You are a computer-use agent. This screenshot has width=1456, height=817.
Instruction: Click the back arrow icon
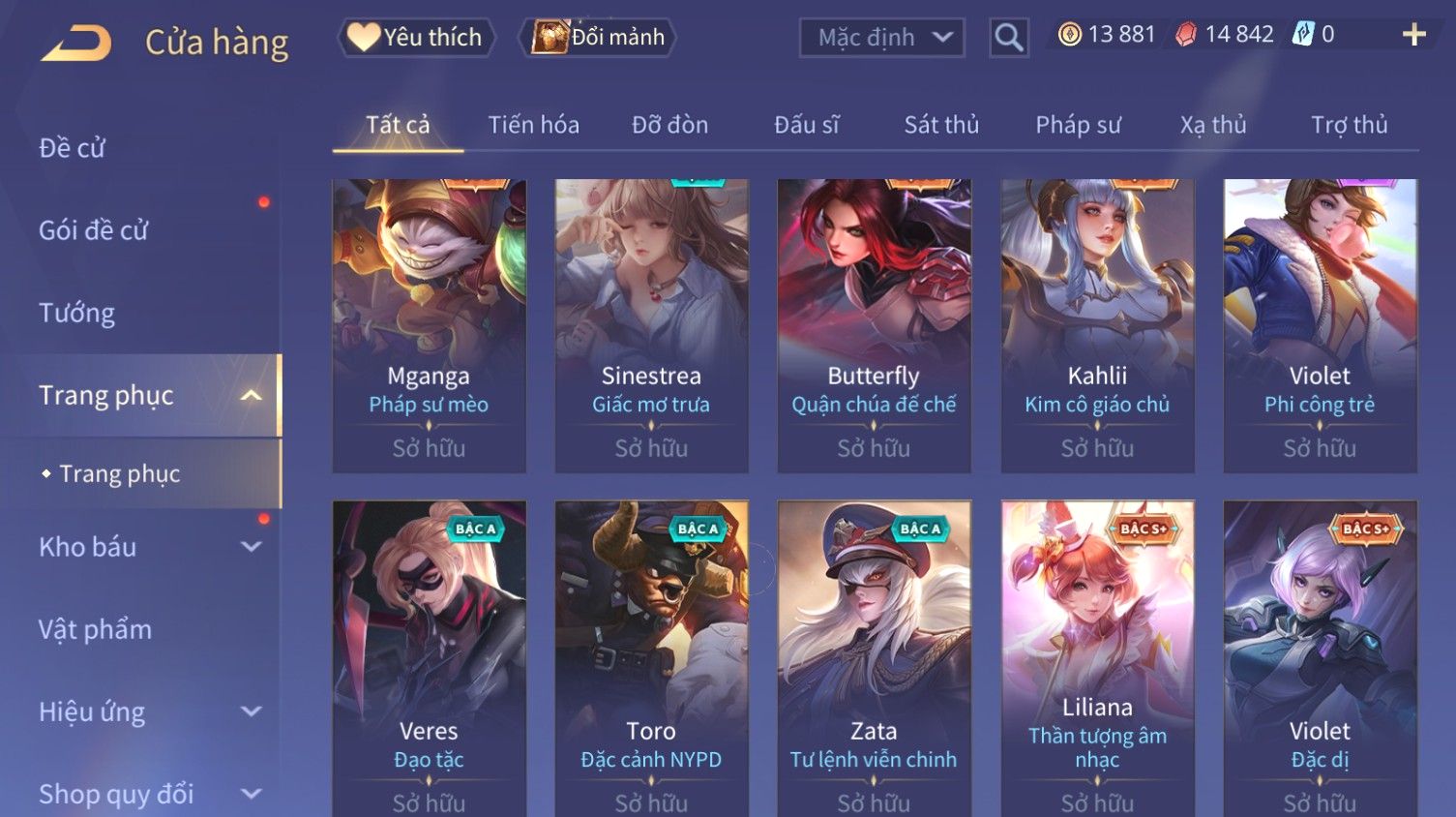(x=76, y=44)
